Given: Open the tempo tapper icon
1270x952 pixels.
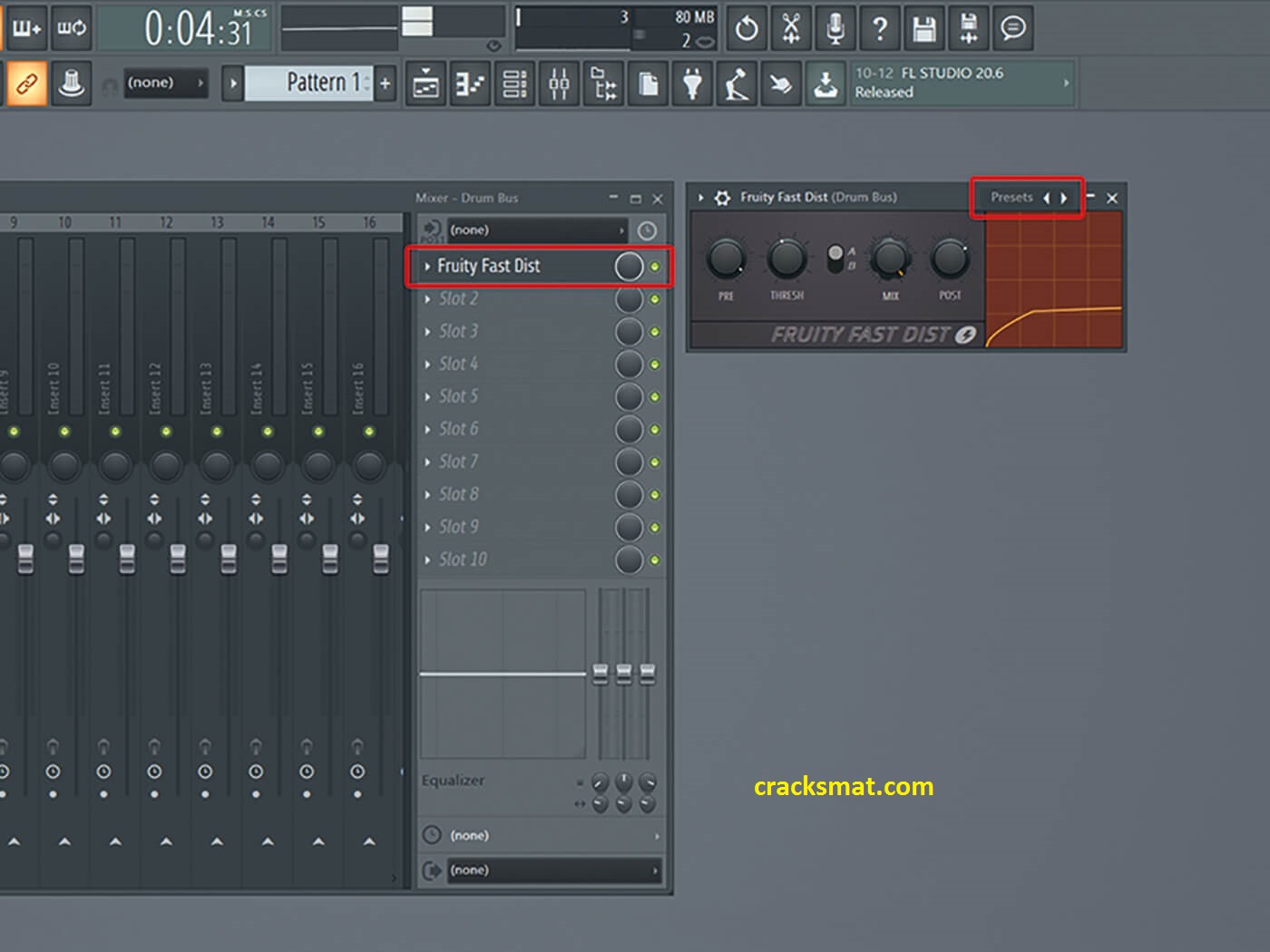Looking at the screenshot, I should 737,85.
